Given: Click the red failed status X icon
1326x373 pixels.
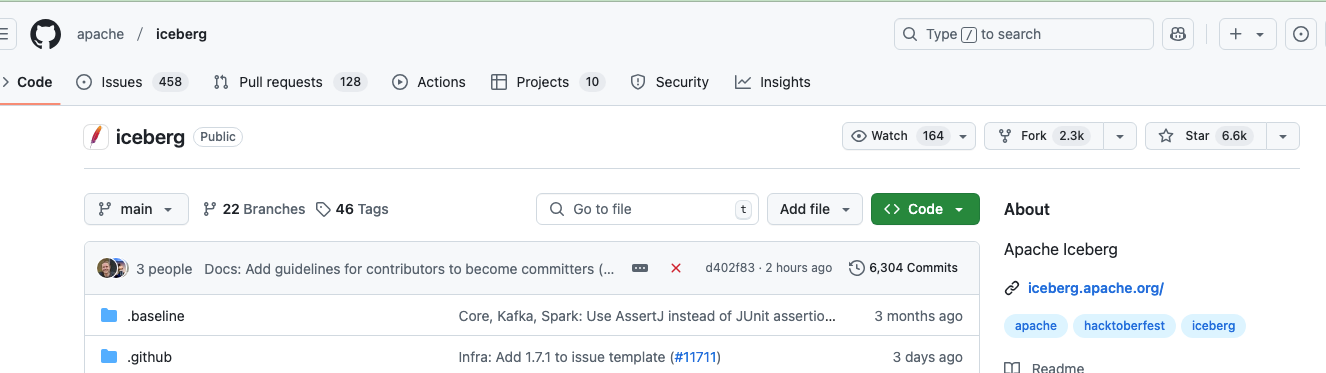Looking at the screenshot, I should (676, 268).
